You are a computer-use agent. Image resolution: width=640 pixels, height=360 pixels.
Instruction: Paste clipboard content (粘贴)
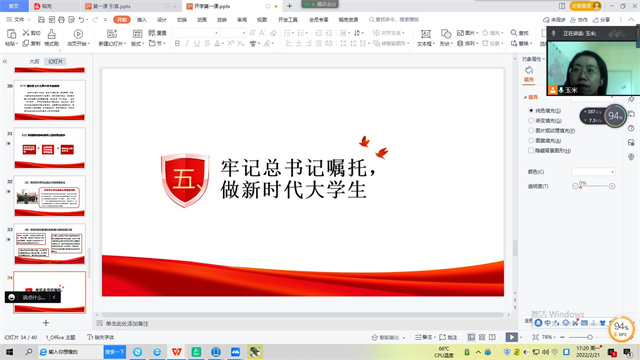(11, 38)
